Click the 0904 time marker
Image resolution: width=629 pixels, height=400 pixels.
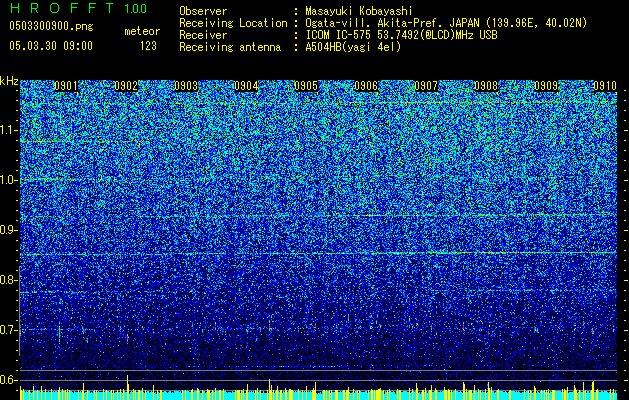246,86
